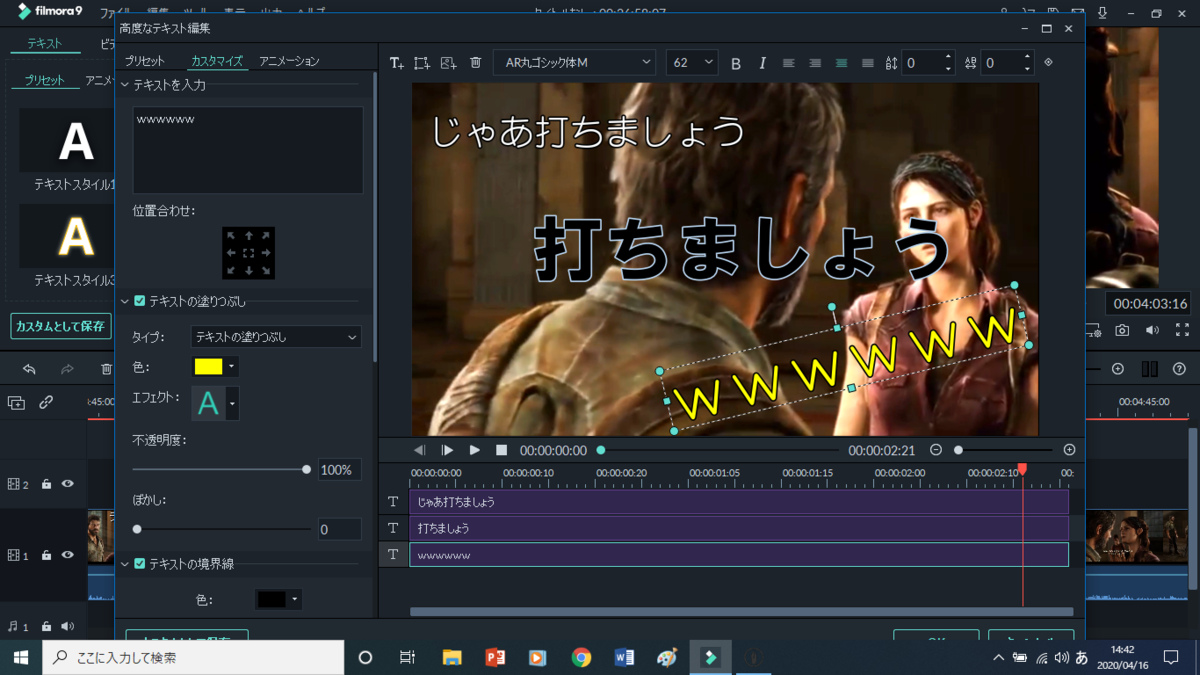Screen dimensions: 1200x675
Task: Toggle bold formatting
Action: pyautogui.click(x=736, y=63)
